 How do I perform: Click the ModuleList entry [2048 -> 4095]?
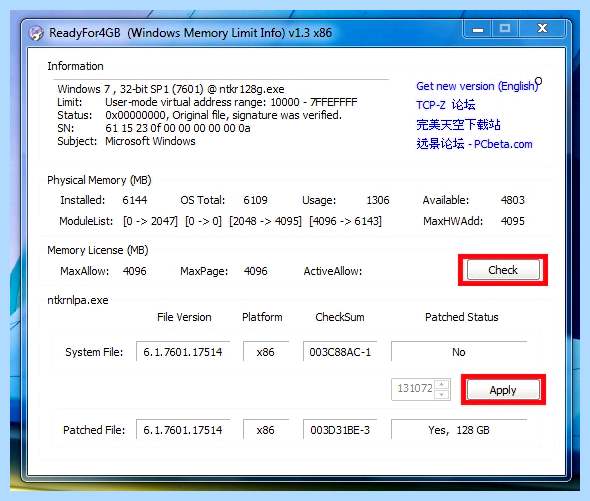point(265,221)
